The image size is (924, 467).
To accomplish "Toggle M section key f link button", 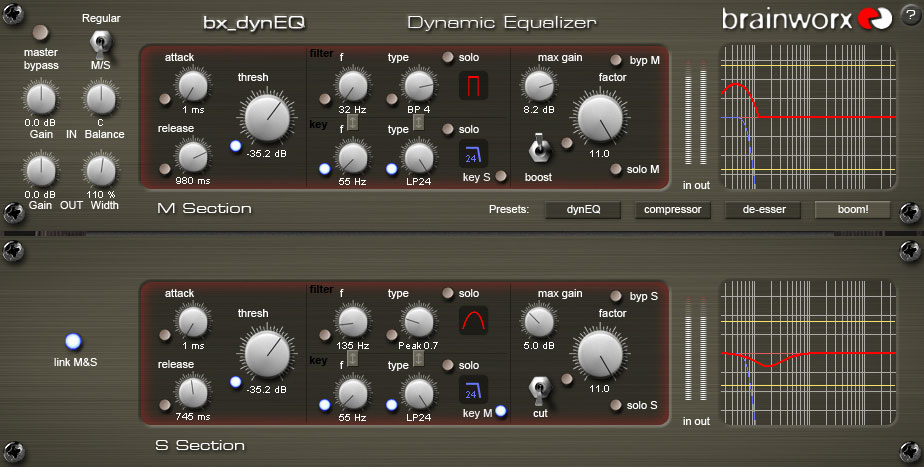I will click(x=352, y=123).
